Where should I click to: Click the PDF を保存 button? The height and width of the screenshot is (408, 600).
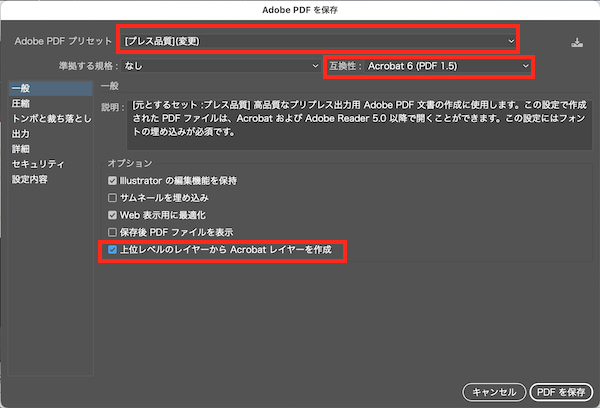(x=561, y=392)
